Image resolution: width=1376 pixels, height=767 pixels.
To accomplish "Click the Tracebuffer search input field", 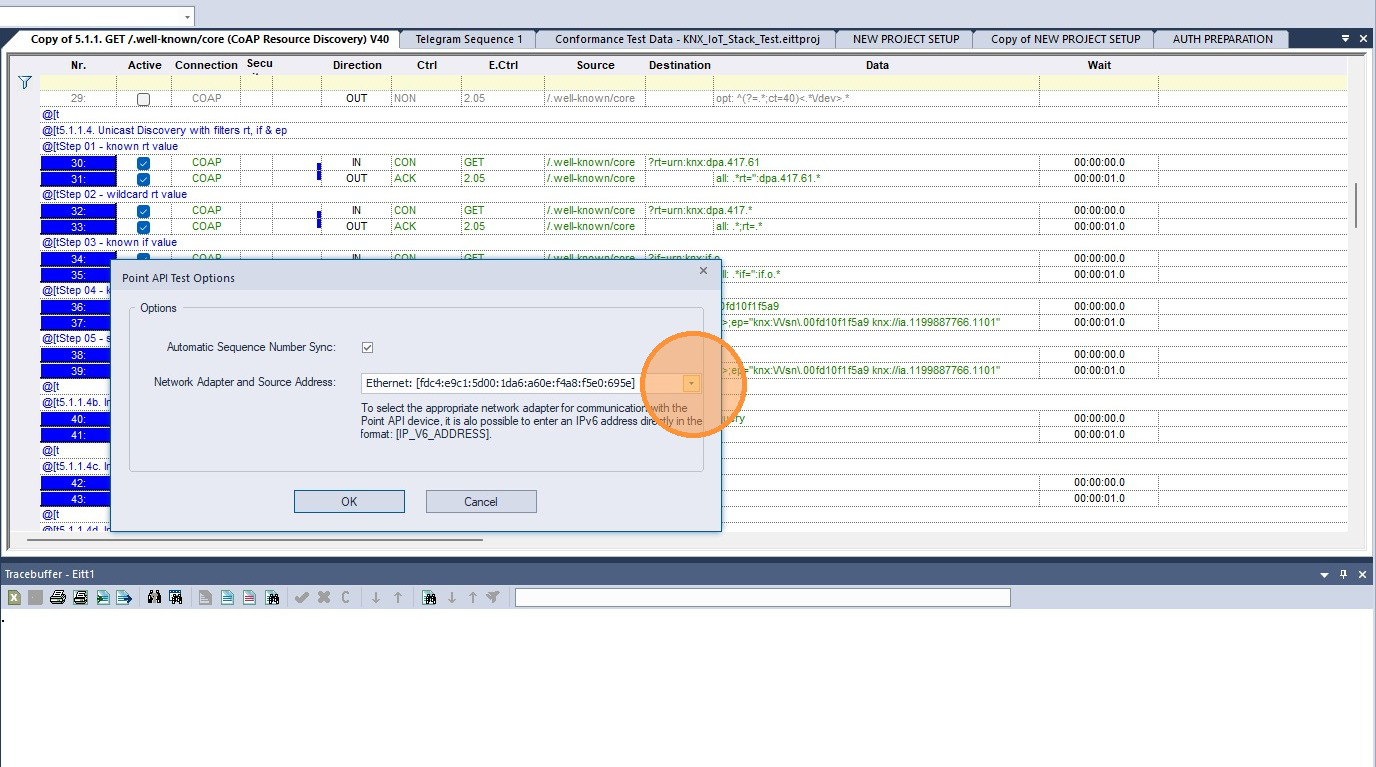I will coord(762,598).
